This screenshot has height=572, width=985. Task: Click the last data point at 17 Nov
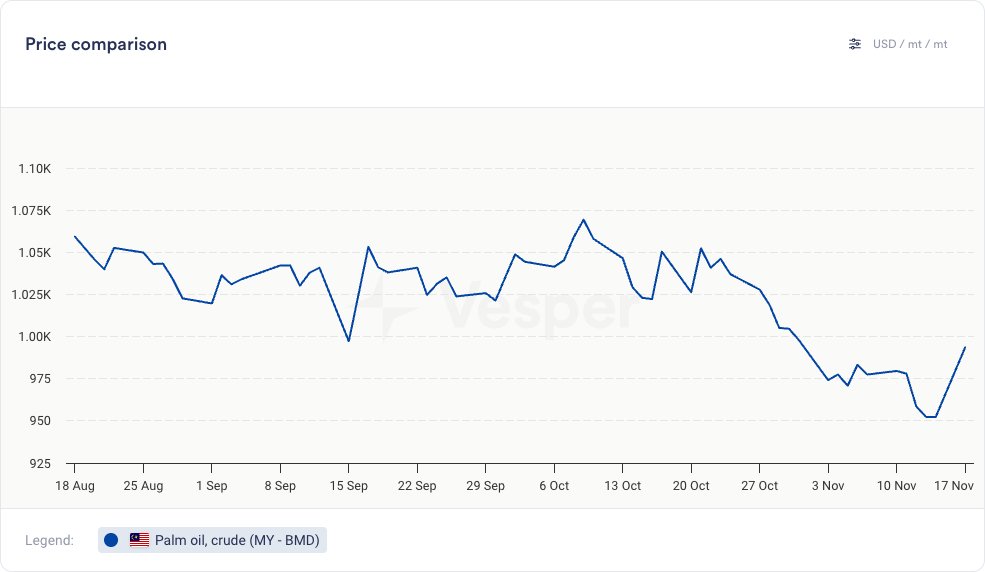pyautogui.click(x=964, y=348)
